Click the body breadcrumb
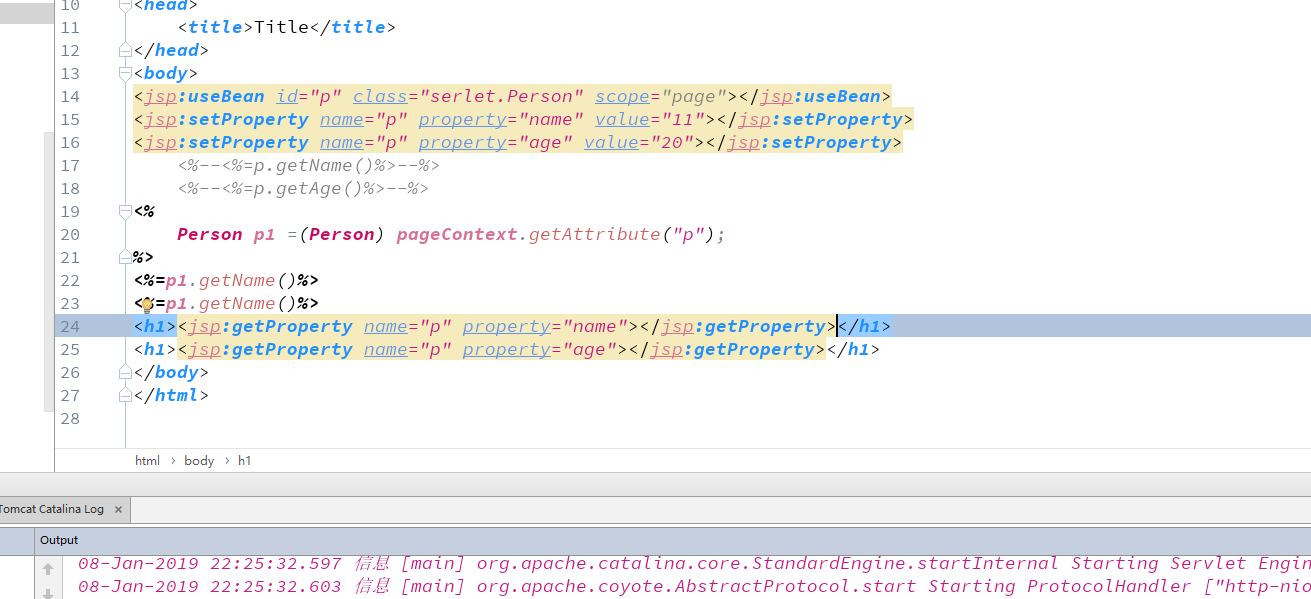The image size is (1311, 599). coord(199,460)
